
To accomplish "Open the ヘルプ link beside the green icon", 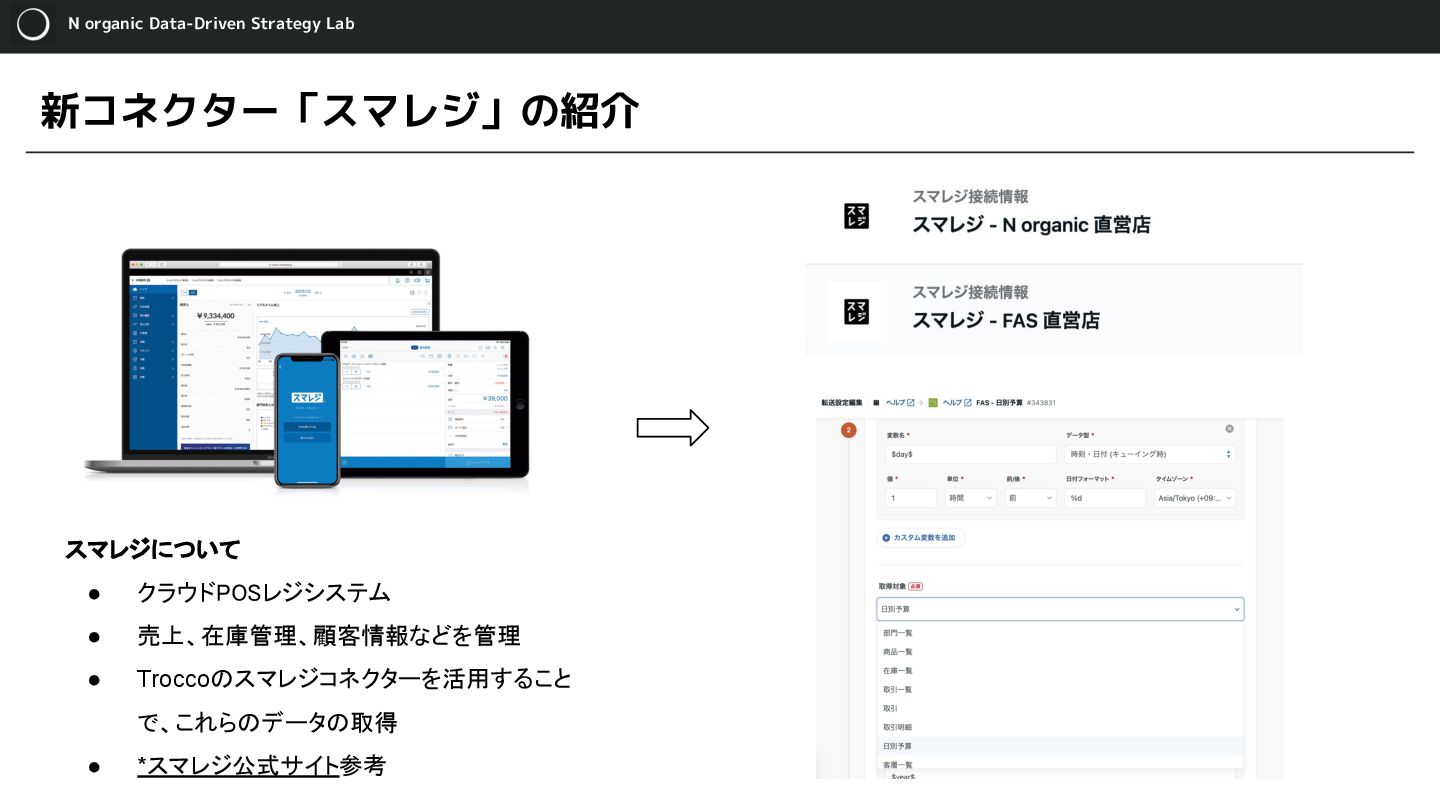I will 957,402.
